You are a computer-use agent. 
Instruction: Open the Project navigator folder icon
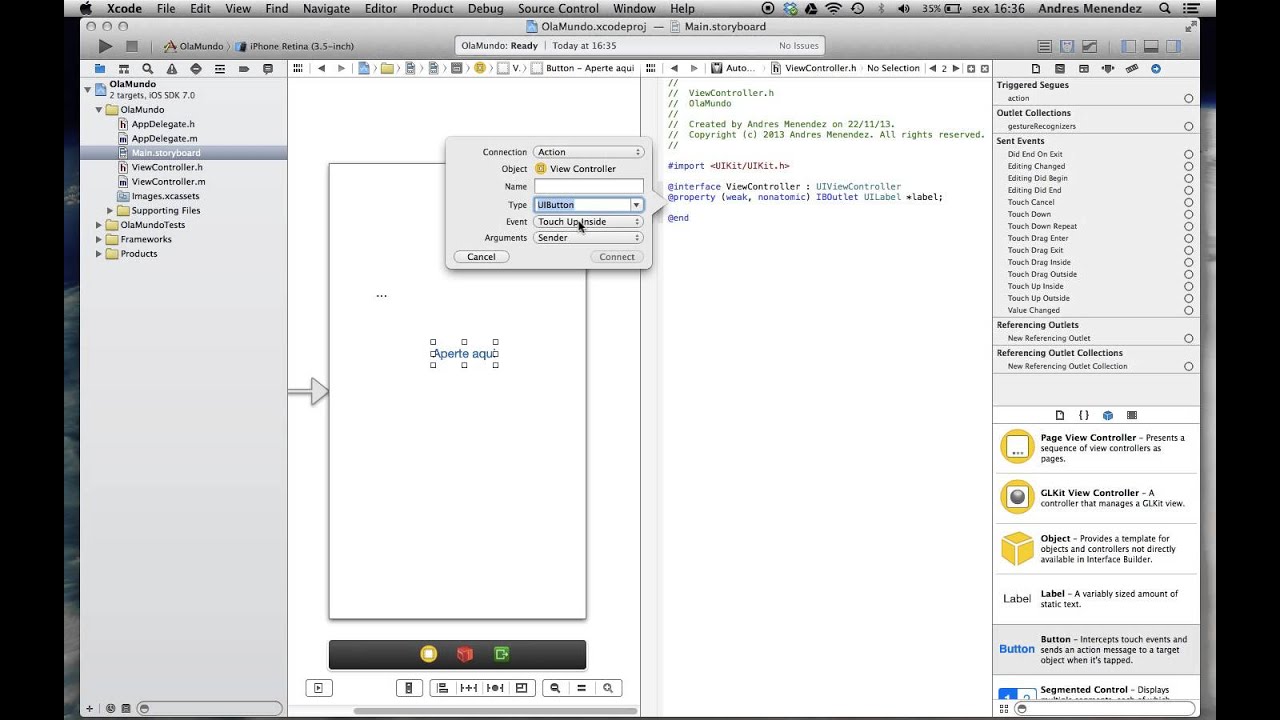point(100,69)
